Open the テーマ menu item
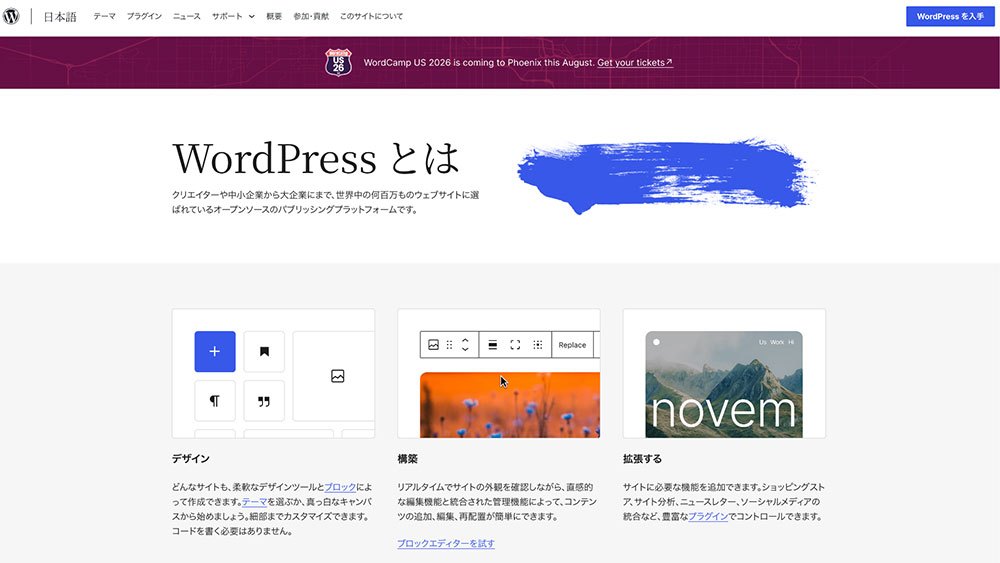Screen dimensions: 1000x563 click(105, 17)
